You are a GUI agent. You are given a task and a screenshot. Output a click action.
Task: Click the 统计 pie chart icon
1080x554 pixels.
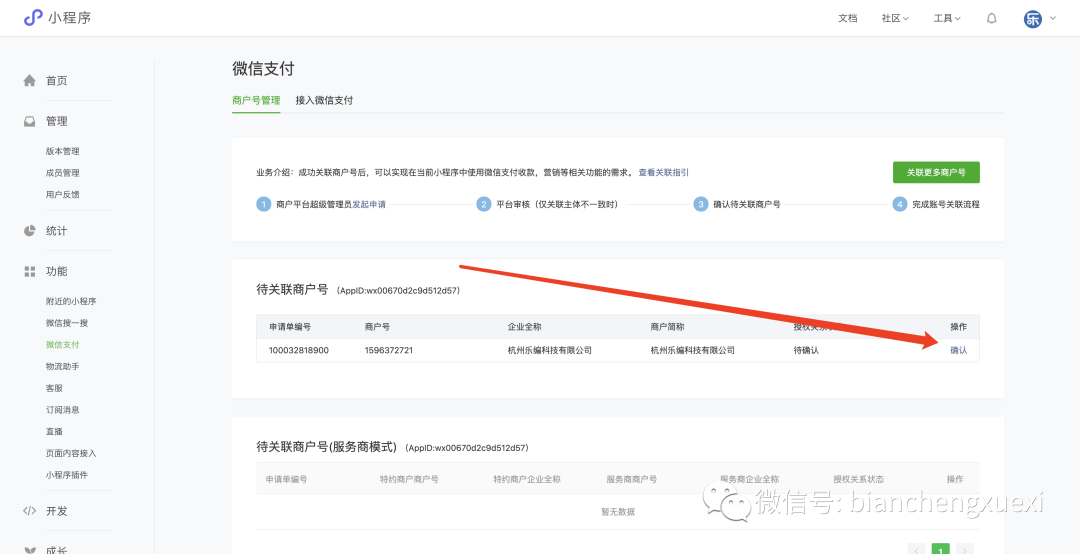[x=29, y=231]
